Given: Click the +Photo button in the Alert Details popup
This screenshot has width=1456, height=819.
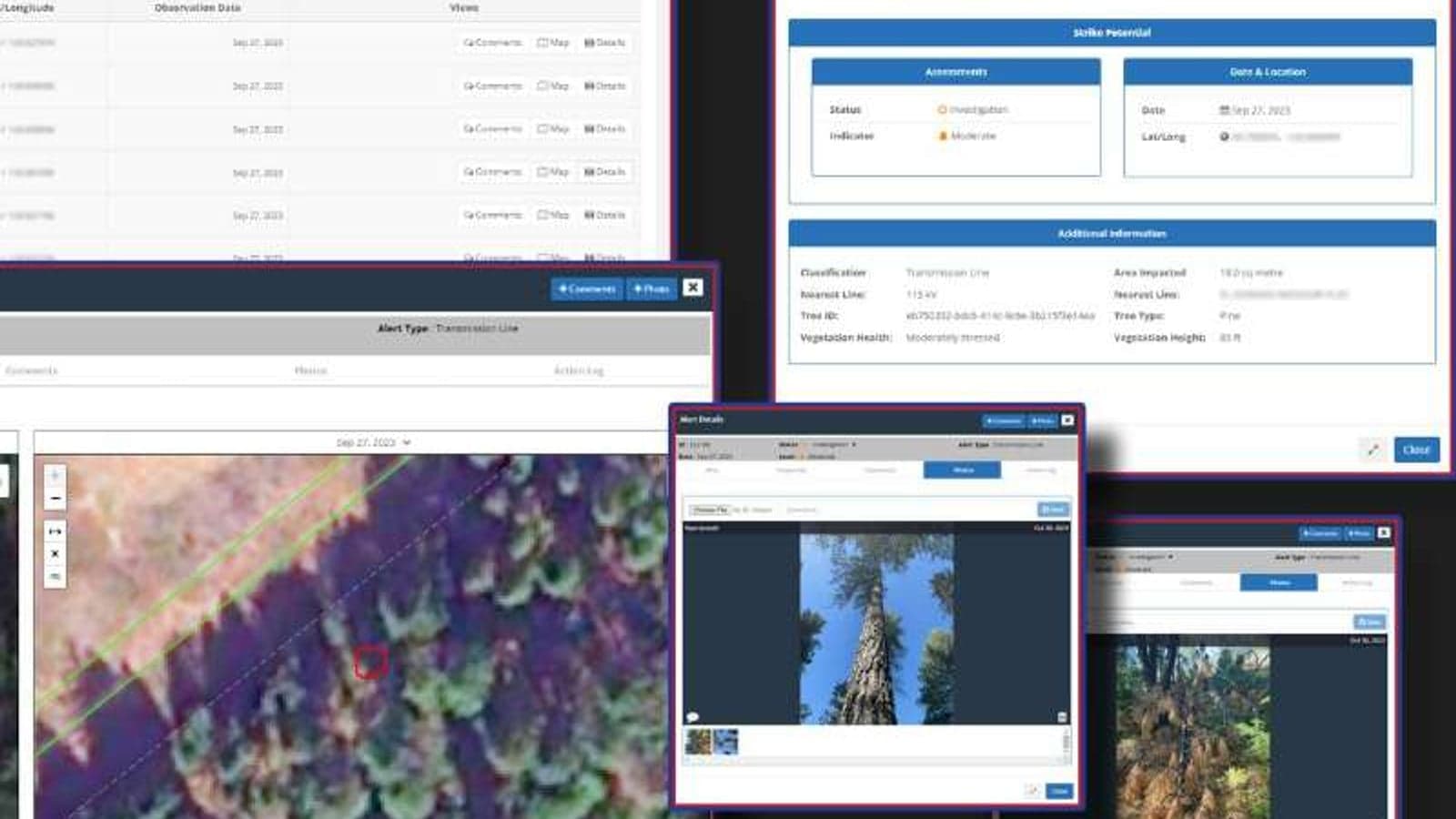Looking at the screenshot, I should (x=1042, y=420).
